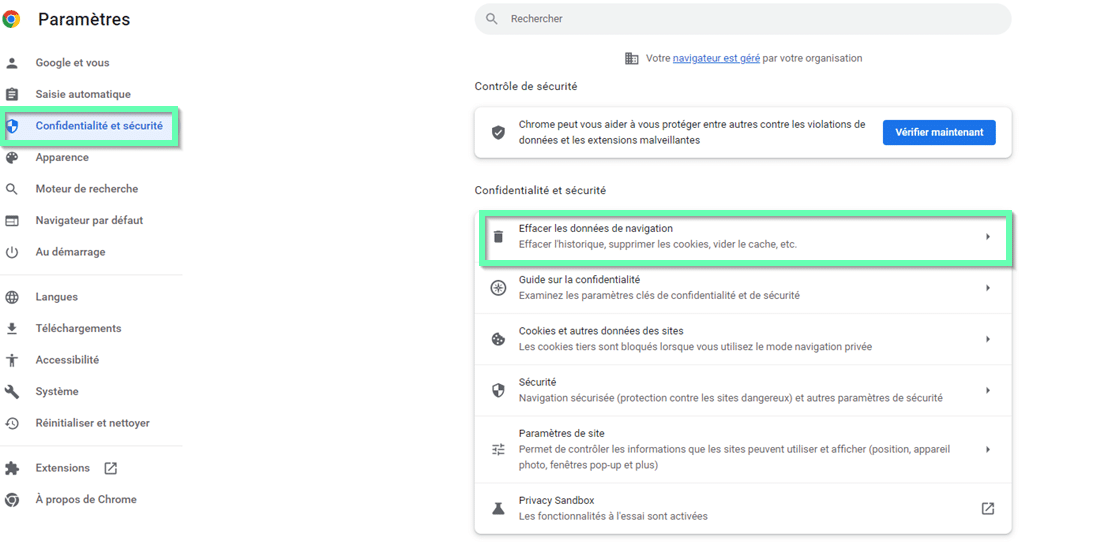The height and width of the screenshot is (555, 1100).
Task: Open the Sécurité row arrow
Action: click(x=988, y=391)
